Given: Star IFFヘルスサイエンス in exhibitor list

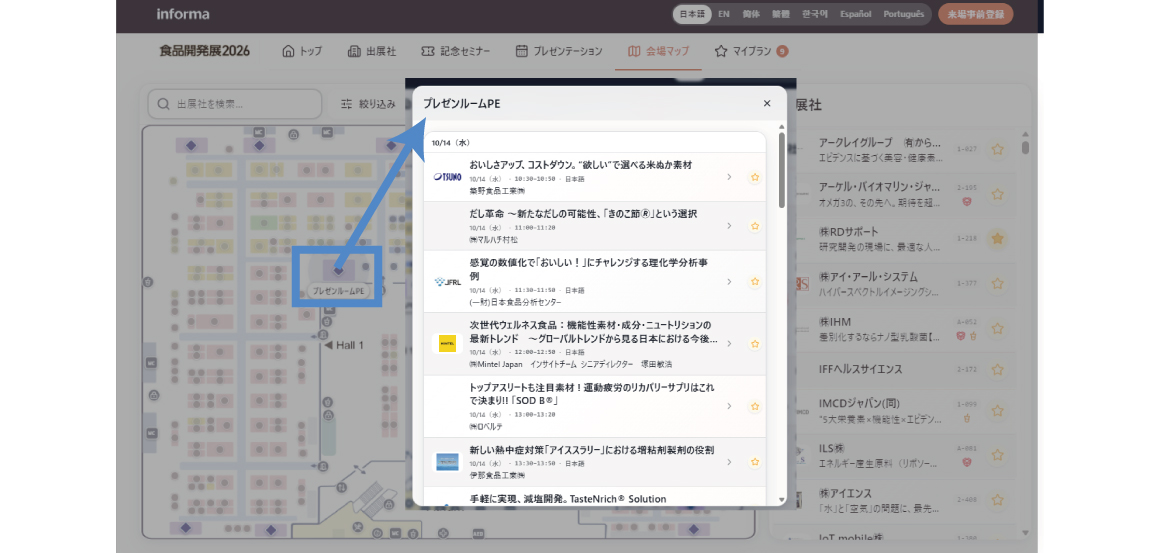Looking at the screenshot, I should (997, 369).
